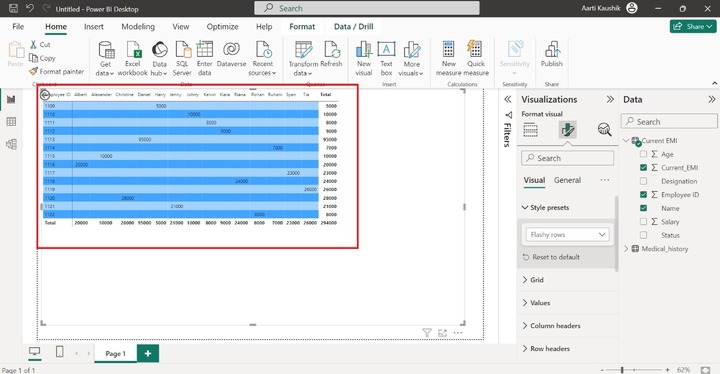Image resolution: width=720 pixels, height=374 pixels.
Task: Switch to mobile layout icon
Action: [59, 352]
